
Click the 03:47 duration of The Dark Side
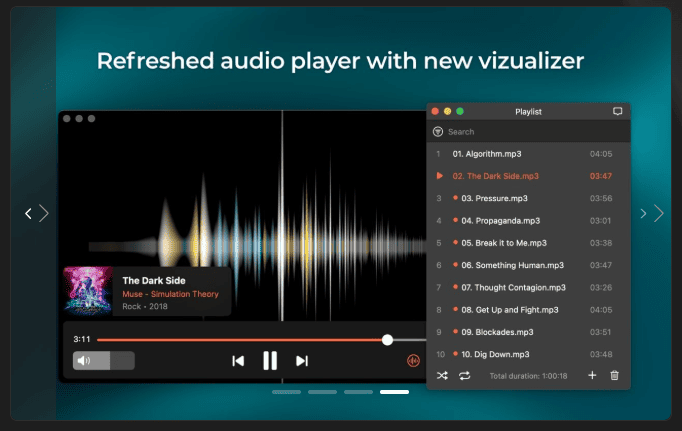coord(601,176)
